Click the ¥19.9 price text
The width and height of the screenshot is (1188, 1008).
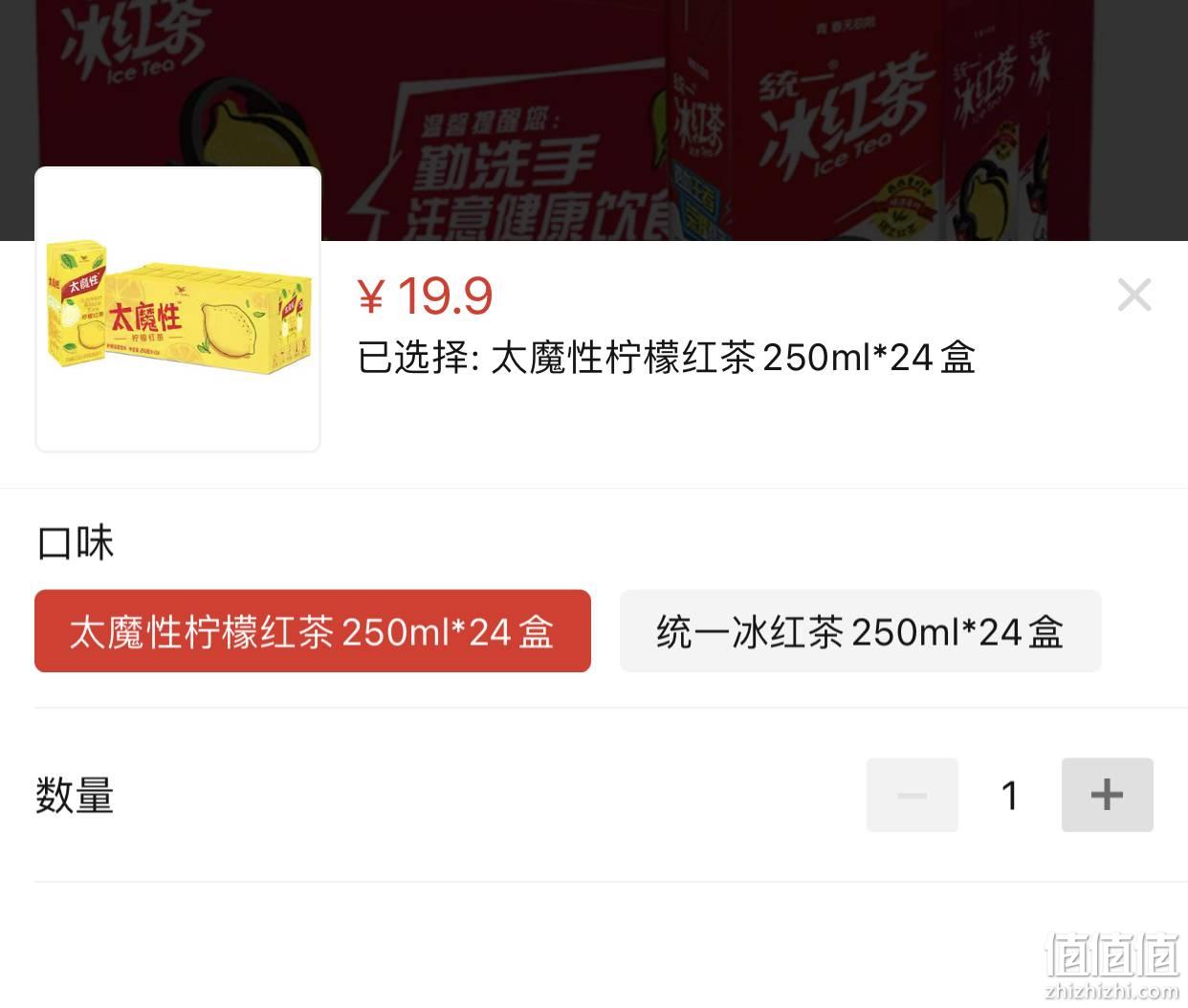(425, 296)
